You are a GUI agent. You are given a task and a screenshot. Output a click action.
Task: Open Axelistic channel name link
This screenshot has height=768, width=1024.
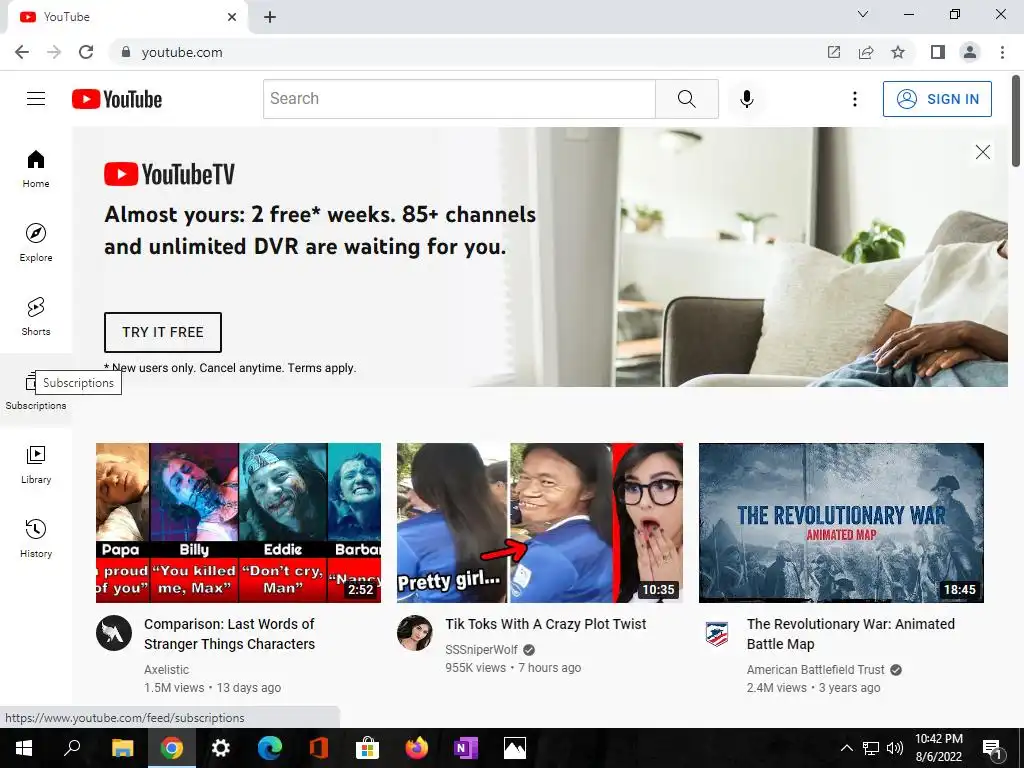click(167, 669)
